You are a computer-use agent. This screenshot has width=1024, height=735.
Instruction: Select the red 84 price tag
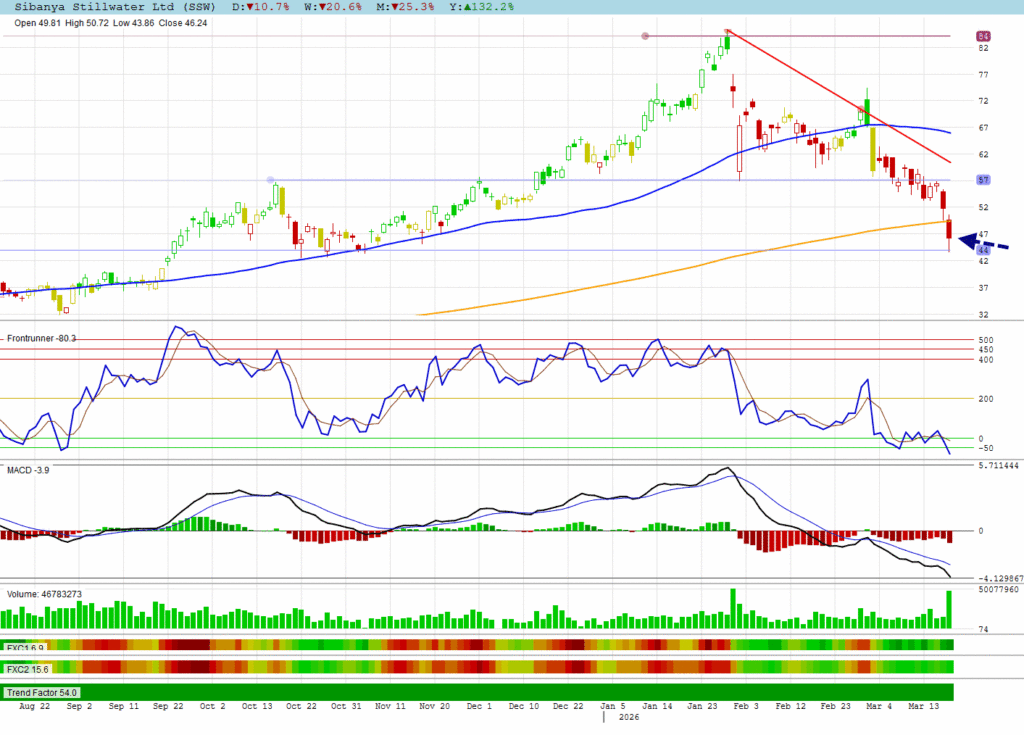pos(983,36)
